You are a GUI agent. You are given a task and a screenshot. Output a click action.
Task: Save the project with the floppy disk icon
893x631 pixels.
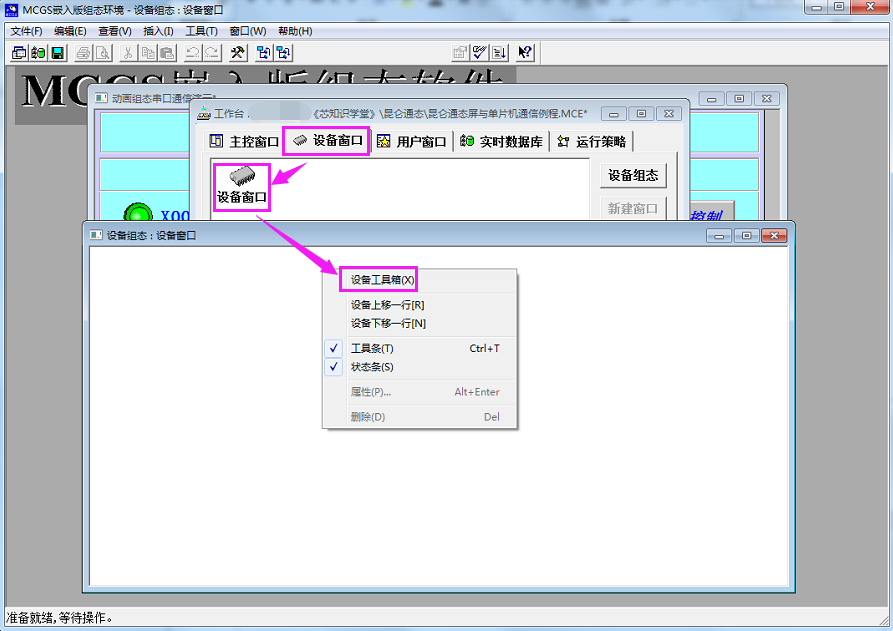pyautogui.click(x=58, y=53)
